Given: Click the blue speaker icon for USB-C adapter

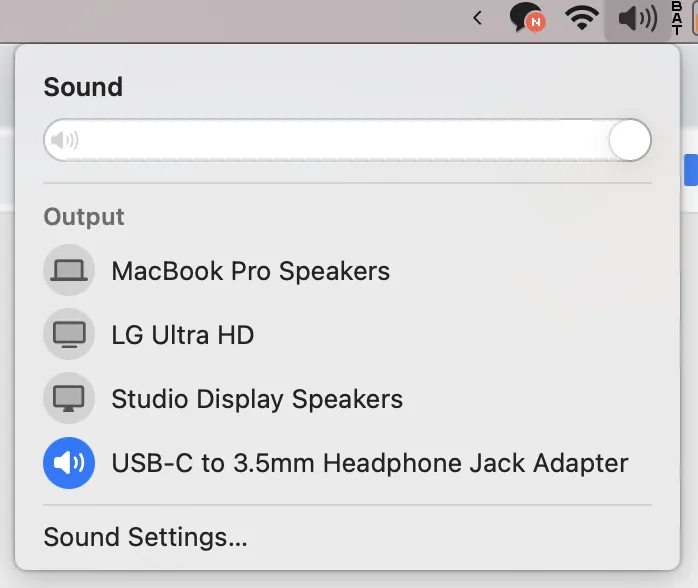Looking at the screenshot, I should click(69, 462).
